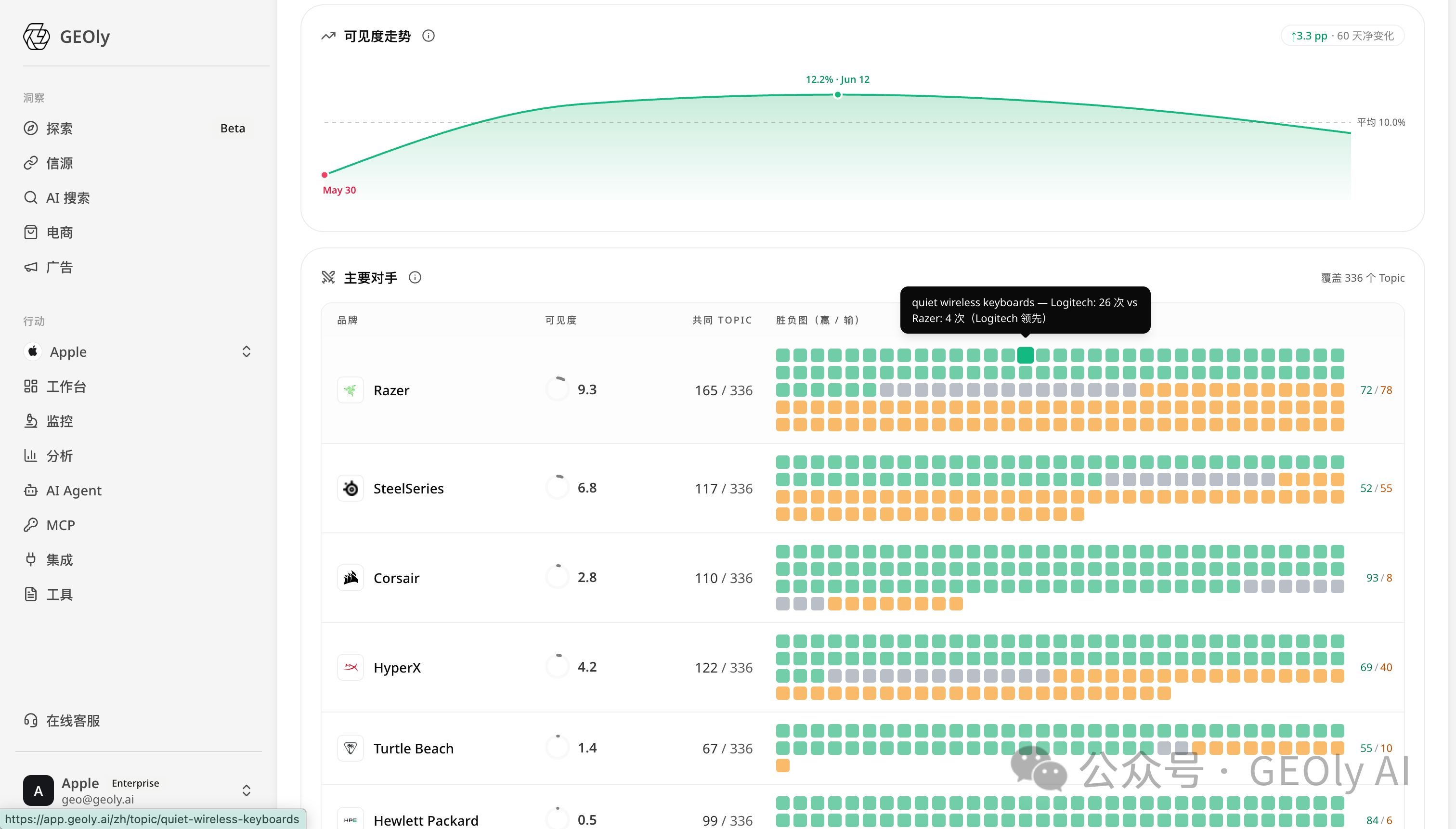Open the HyperX competitor name

tap(397, 667)
